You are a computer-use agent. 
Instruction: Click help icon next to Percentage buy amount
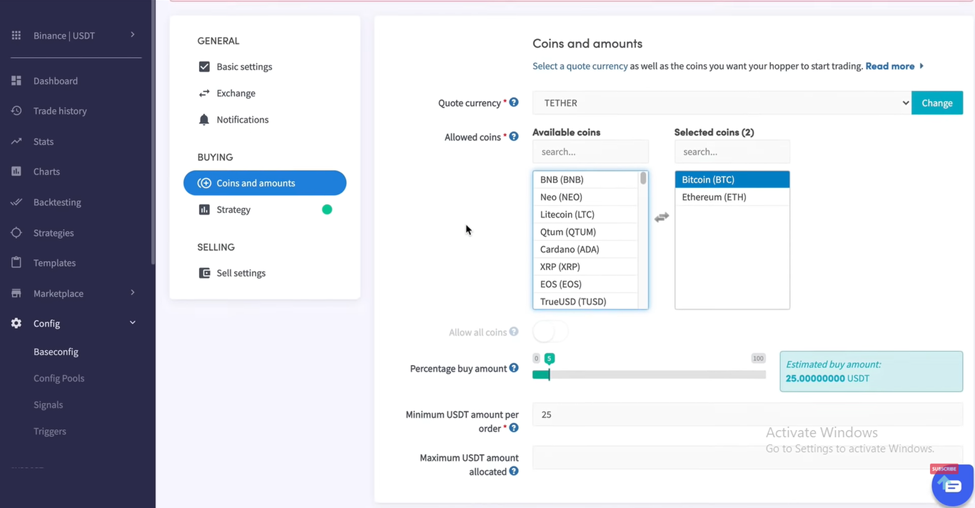[x=514, y=368]
